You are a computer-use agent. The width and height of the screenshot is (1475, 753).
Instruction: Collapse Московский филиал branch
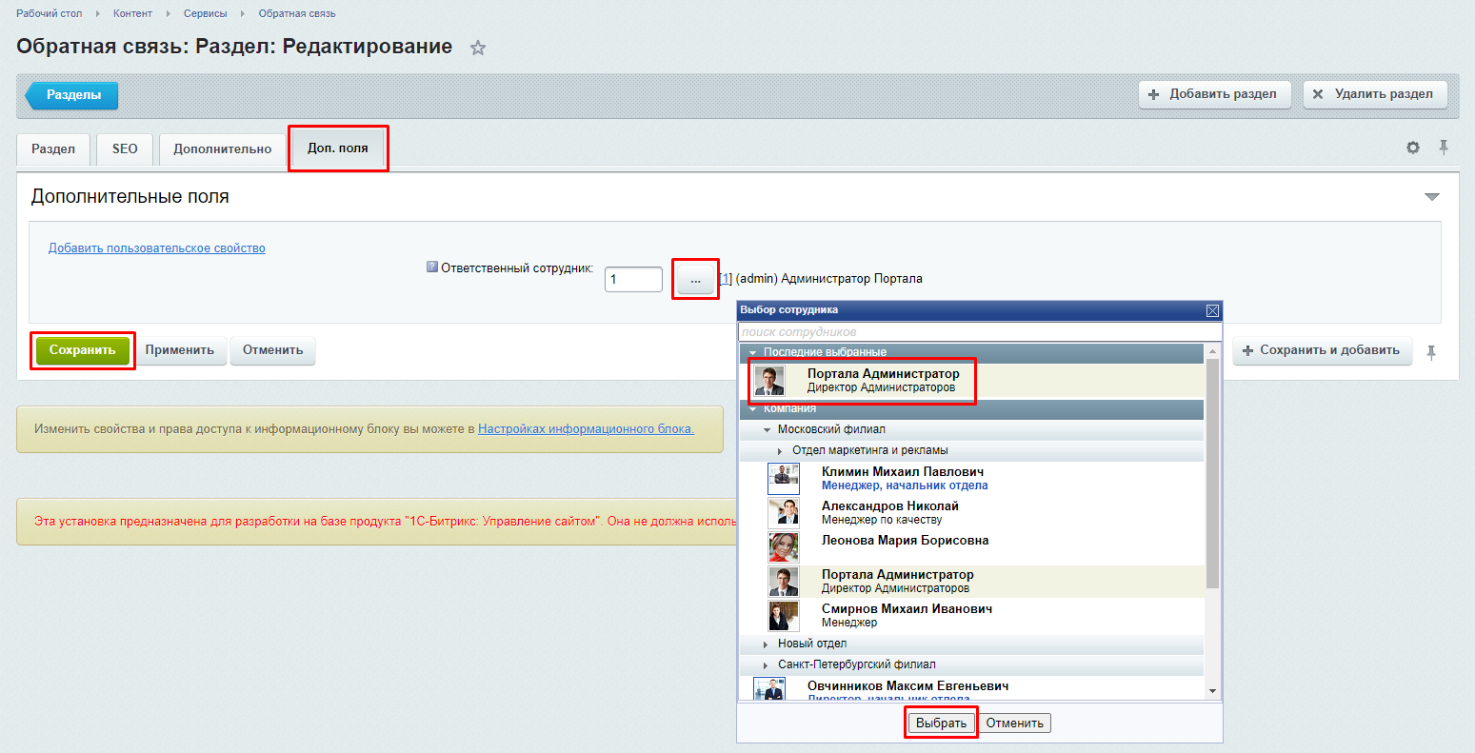point(767,430)
